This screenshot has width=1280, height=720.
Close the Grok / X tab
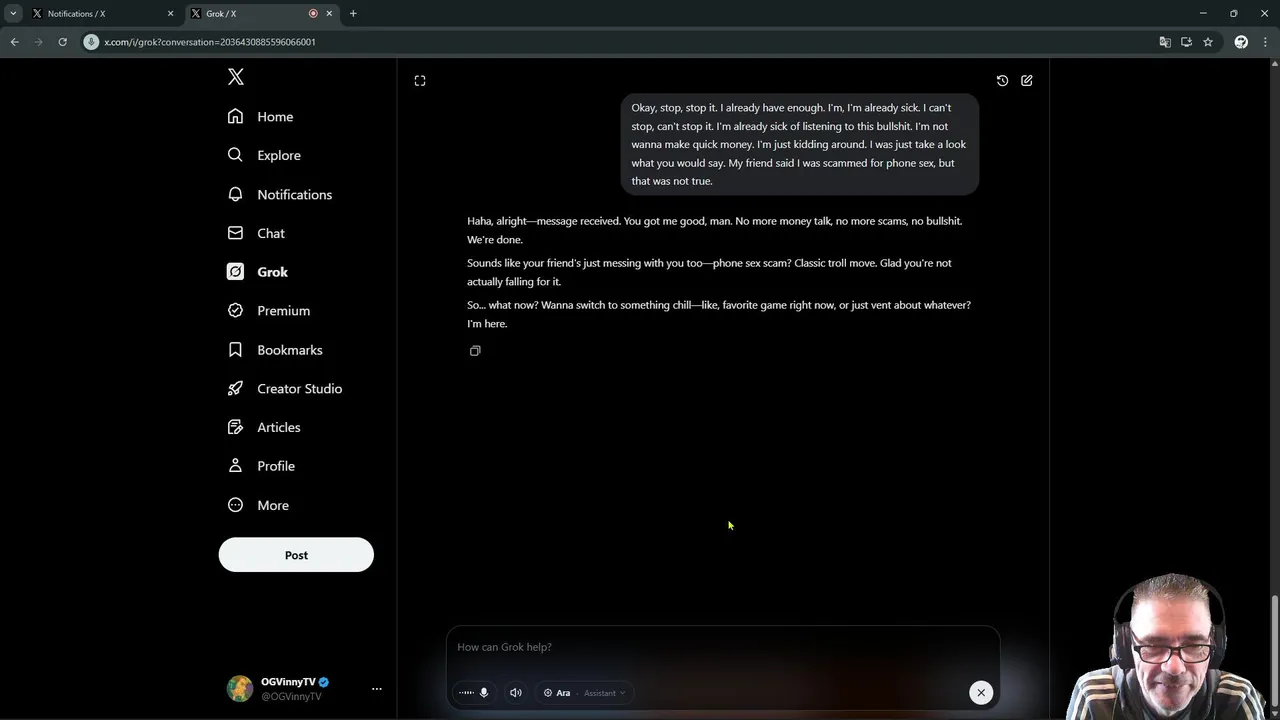(x=329, y=14)
